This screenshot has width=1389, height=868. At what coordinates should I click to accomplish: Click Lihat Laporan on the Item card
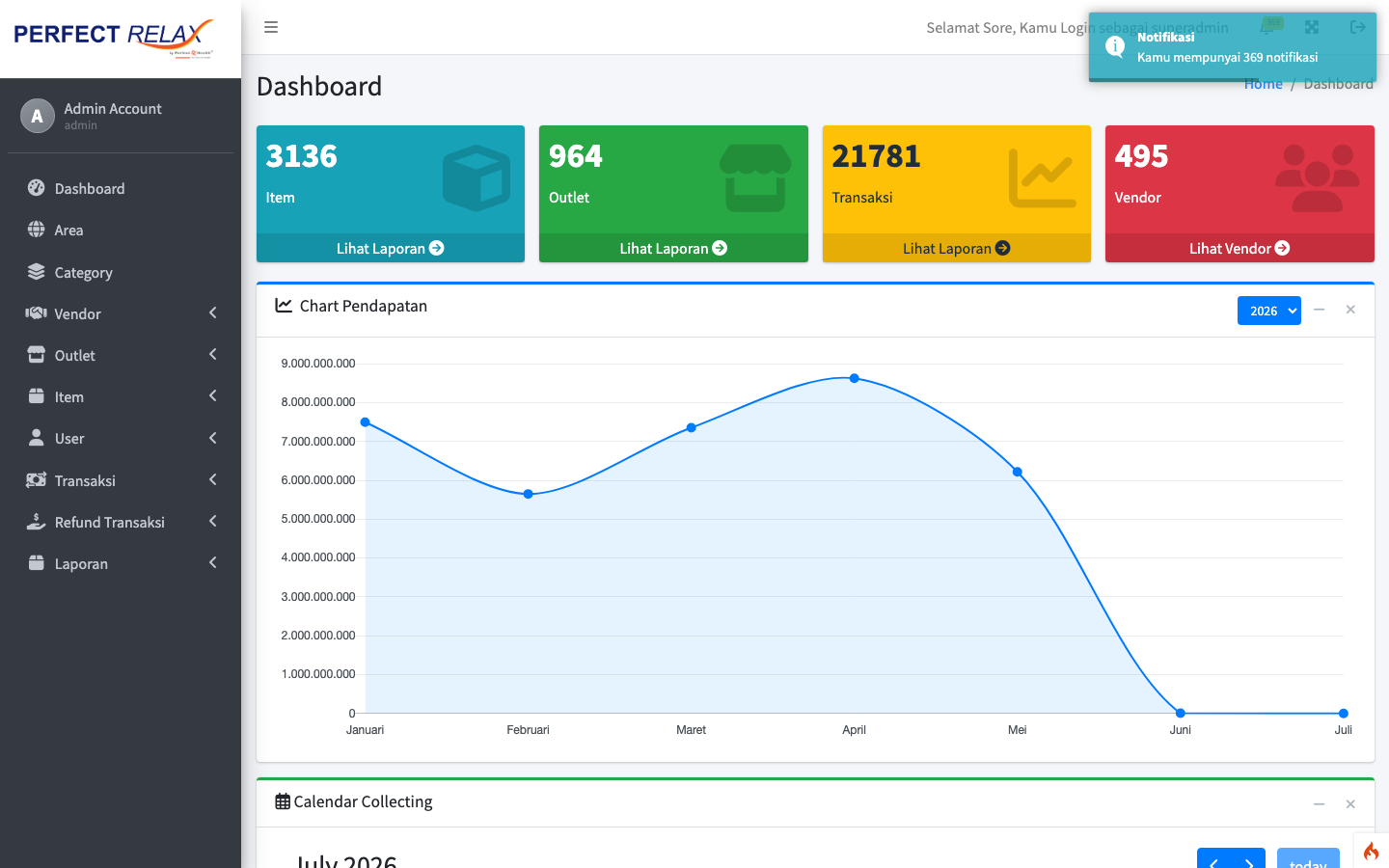pos(391,248)
